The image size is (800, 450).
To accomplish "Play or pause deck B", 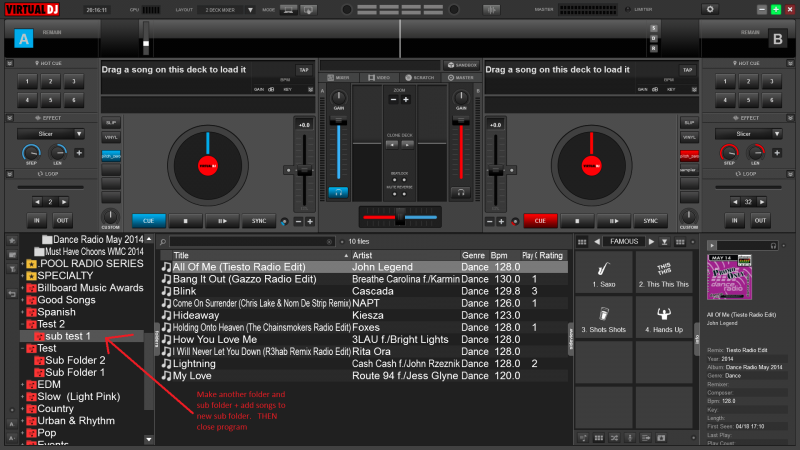I will tap(614, 221).
